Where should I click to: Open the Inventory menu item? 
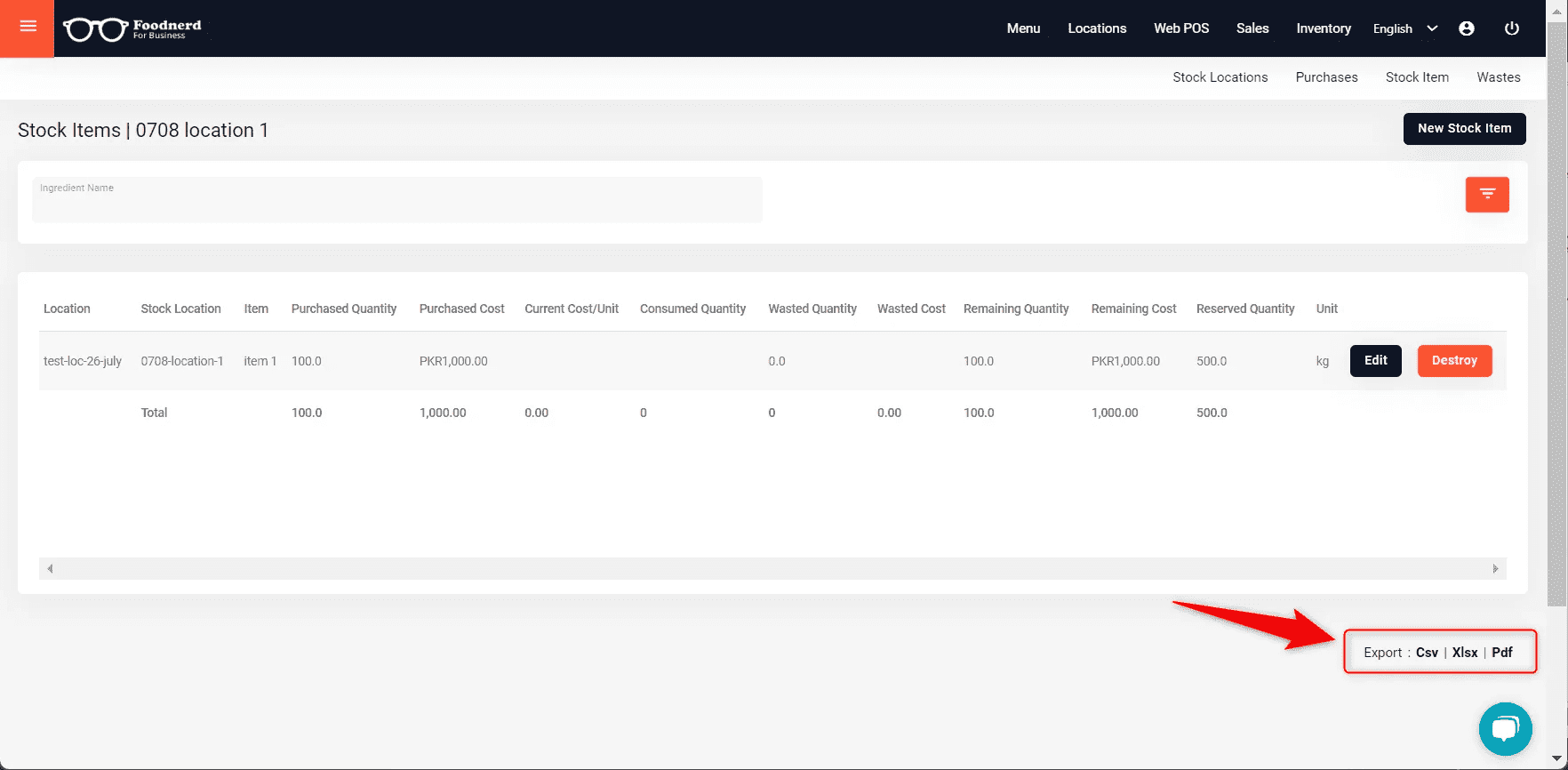pos(1324,28)
